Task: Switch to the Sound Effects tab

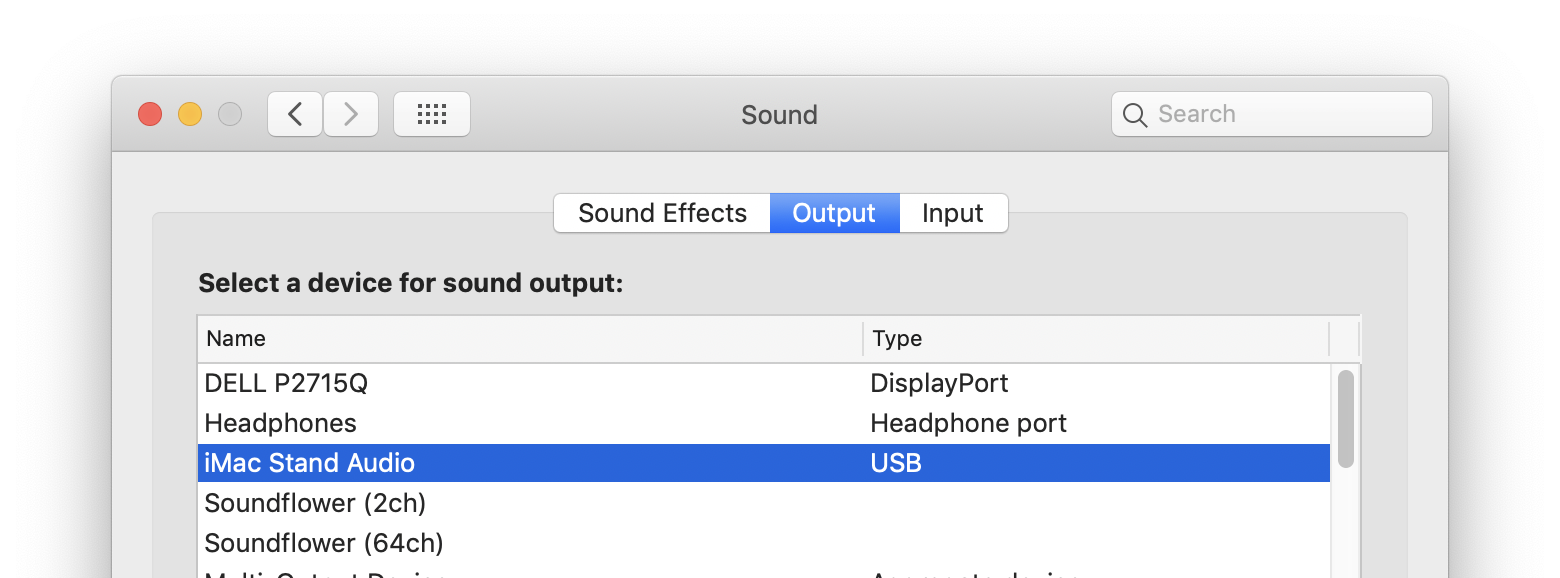Action: (662, 213)
